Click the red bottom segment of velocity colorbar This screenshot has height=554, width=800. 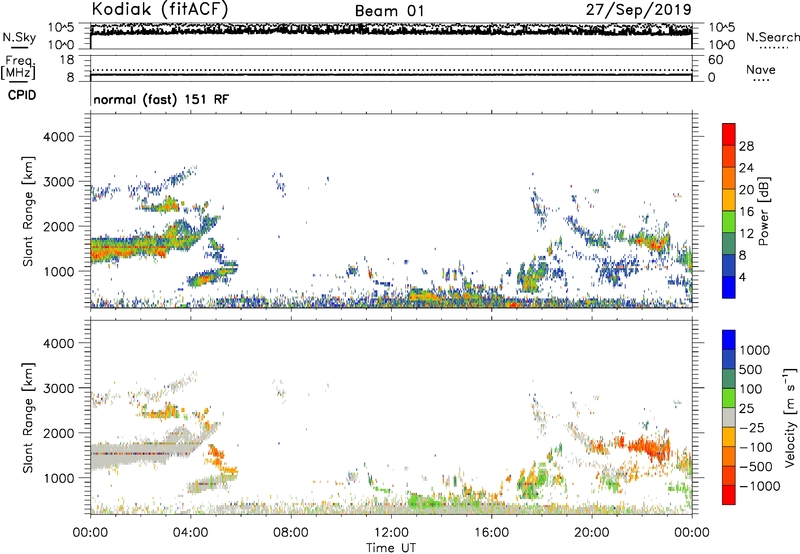(x=729, y=495)
